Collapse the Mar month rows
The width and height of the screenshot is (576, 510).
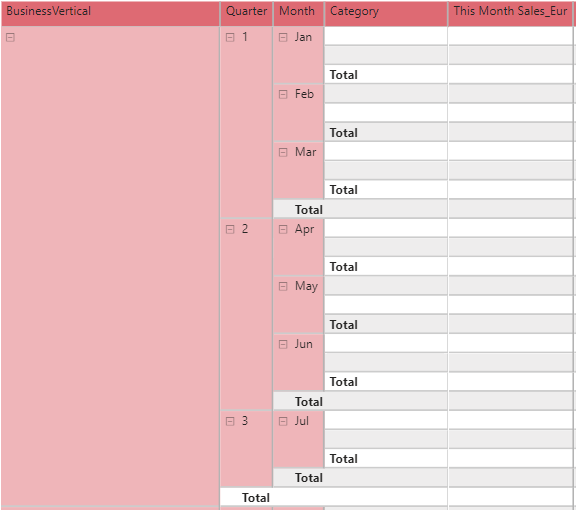[283, 152]
